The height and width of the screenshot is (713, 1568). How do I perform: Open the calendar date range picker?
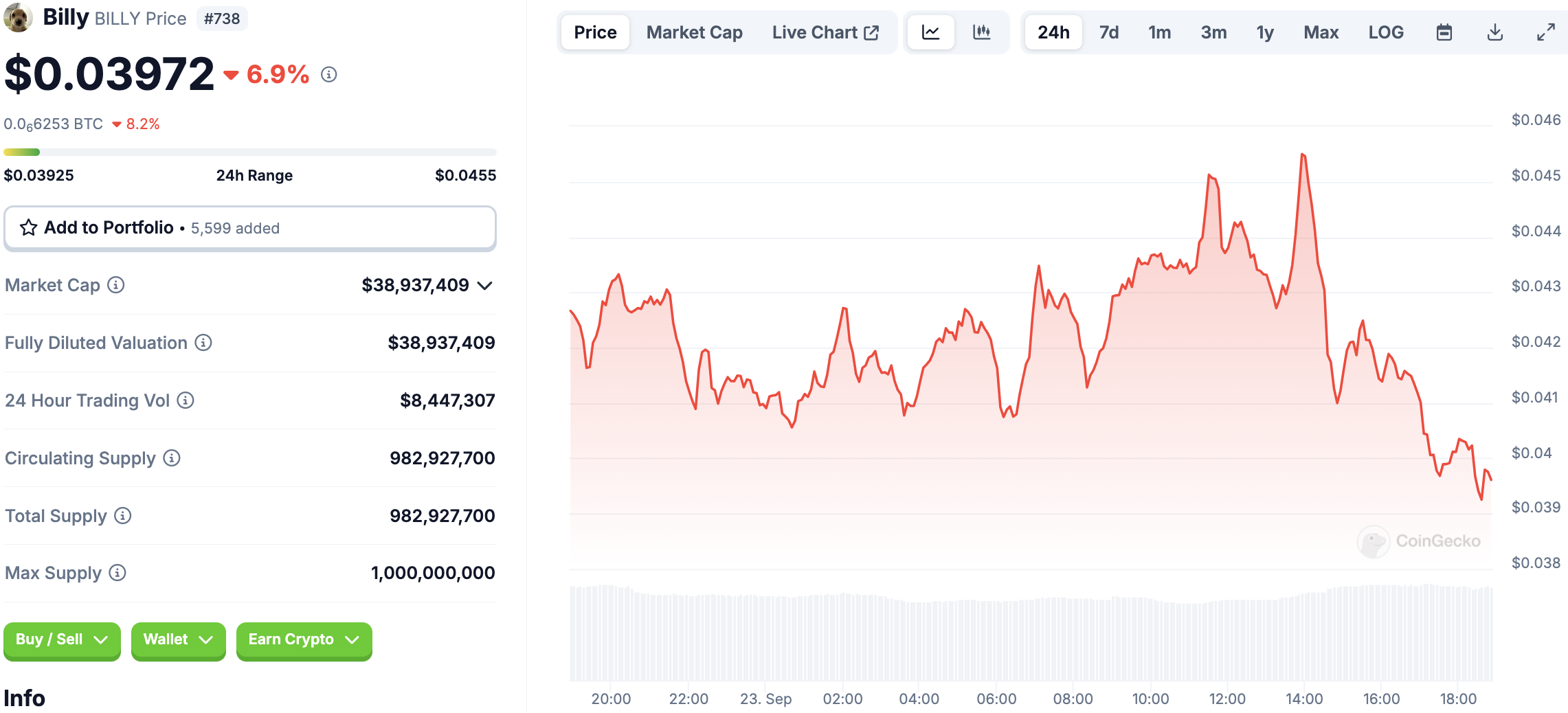pyautogui.click(x=1444, y=32)
